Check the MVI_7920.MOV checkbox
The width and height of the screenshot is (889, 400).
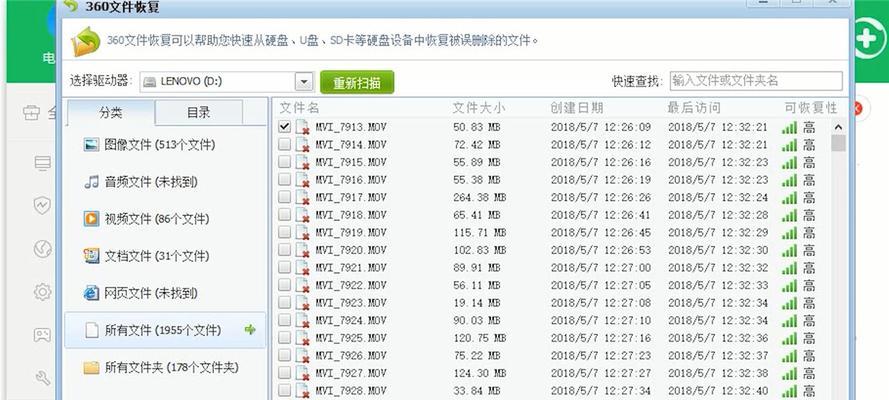pyautogui.click(x=285, y=250)
